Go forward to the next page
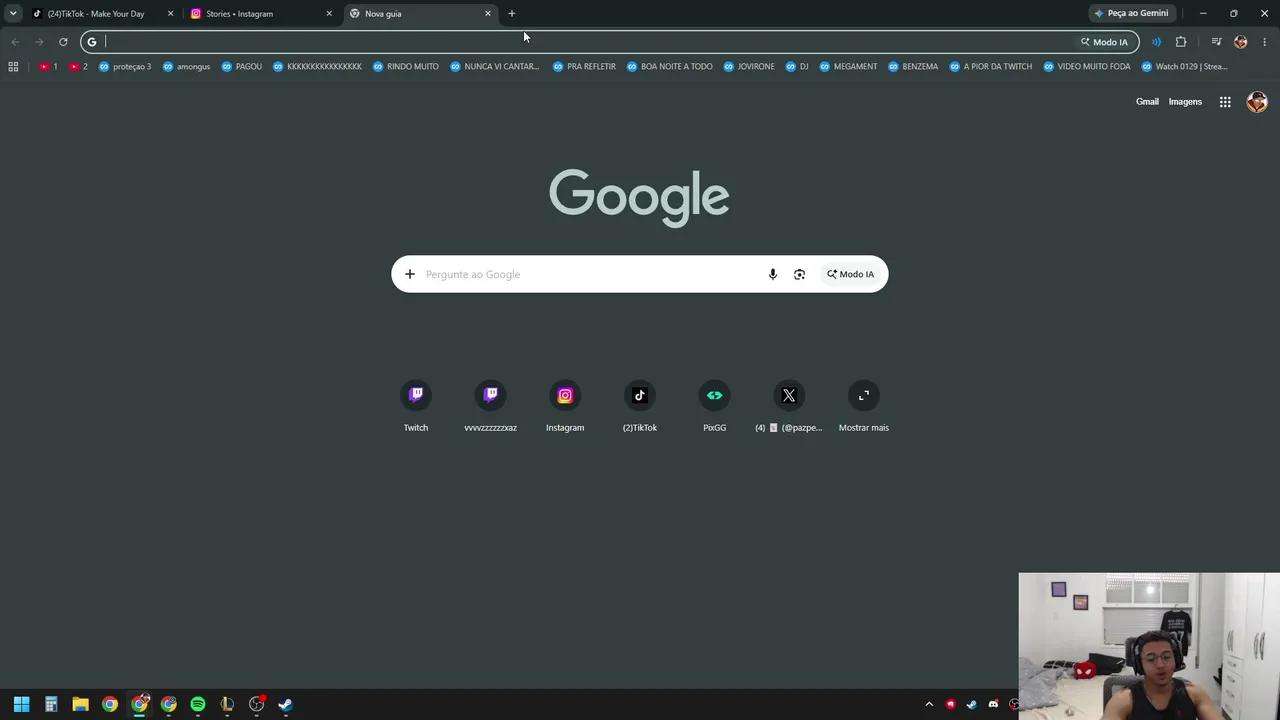The width and height of the screenshot is (1280, 720). 39,42
